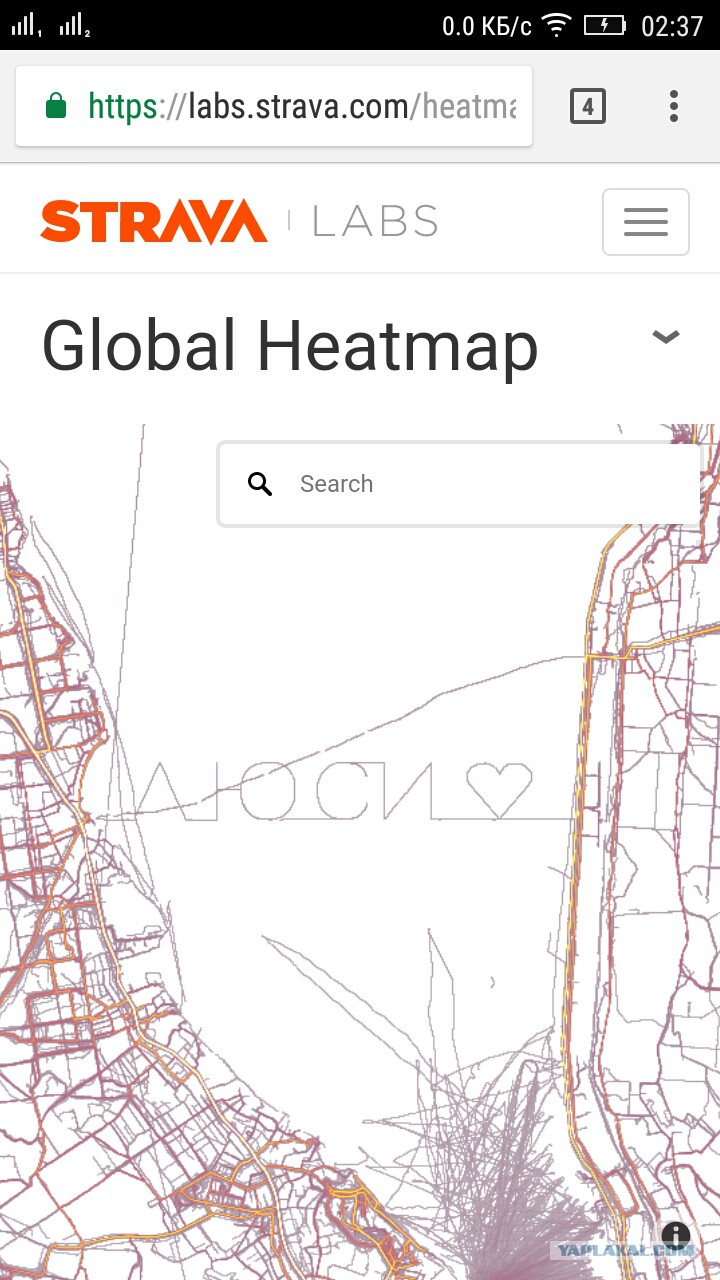
Task: Focus the map Search field
Action: (459, 484)
